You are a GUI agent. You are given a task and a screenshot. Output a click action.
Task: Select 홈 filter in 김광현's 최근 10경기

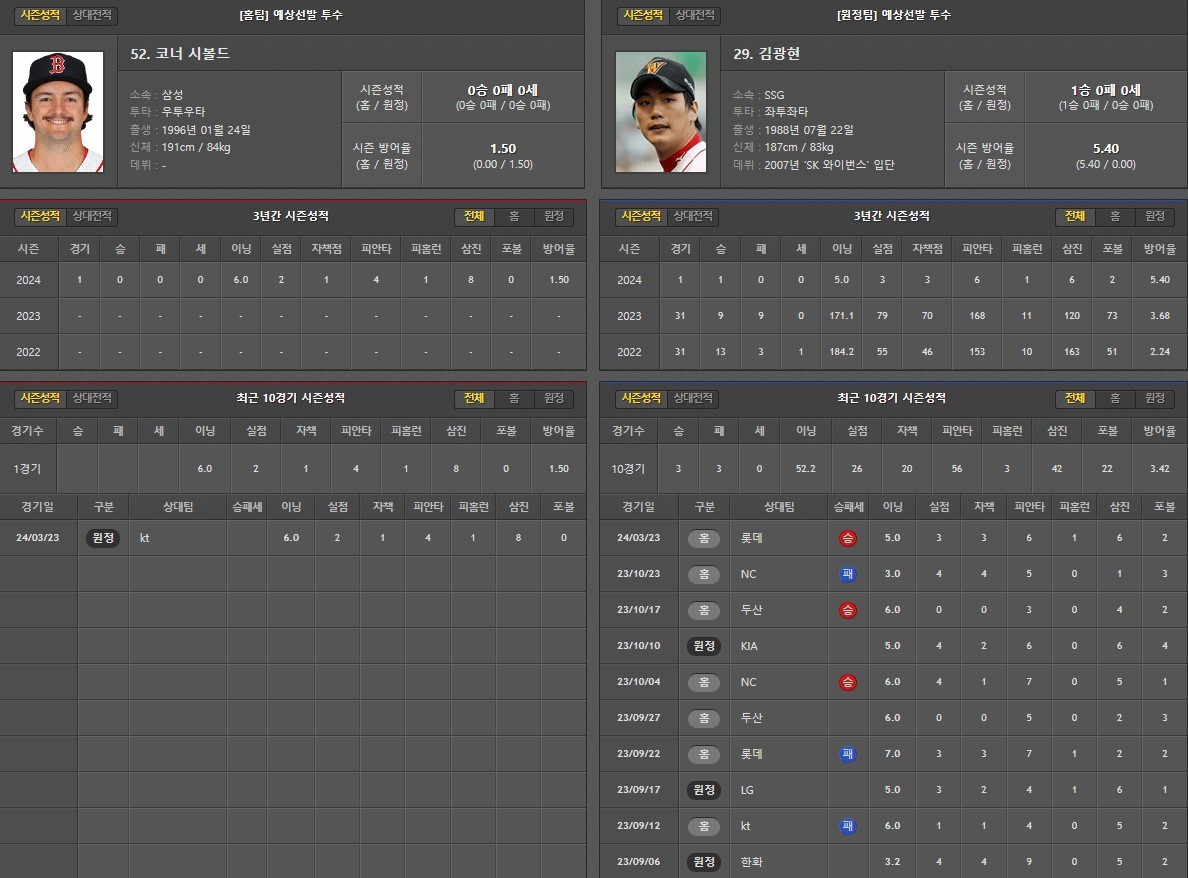(x=1115, y=398)
